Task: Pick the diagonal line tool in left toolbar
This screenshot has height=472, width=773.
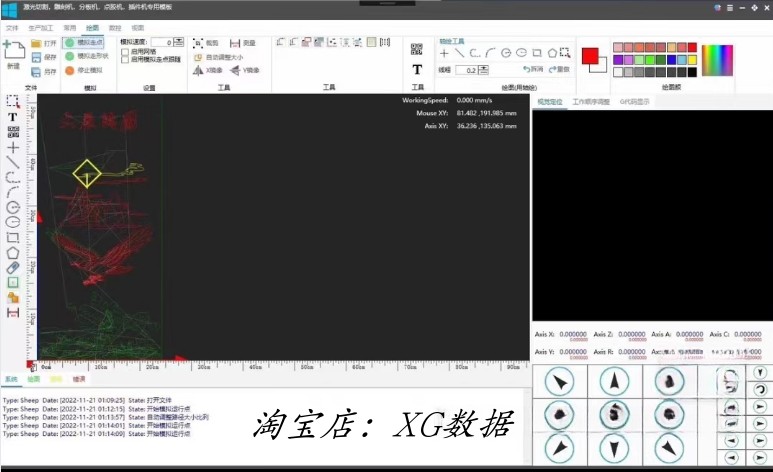Action: [13, 162]
